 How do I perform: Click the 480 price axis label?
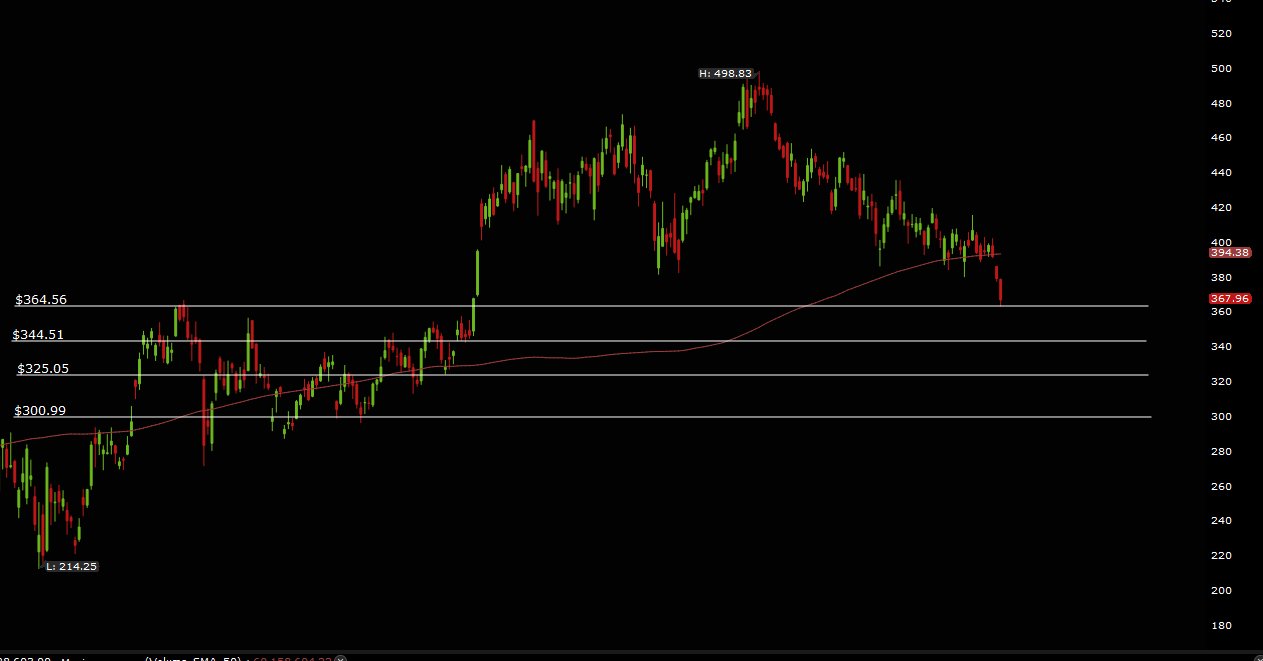click(1221, 103)
